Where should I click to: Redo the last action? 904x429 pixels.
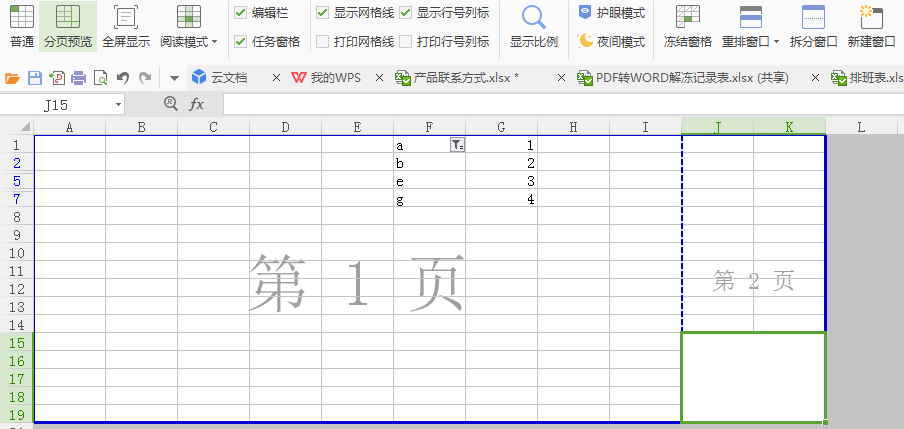(x=145, y=78)
